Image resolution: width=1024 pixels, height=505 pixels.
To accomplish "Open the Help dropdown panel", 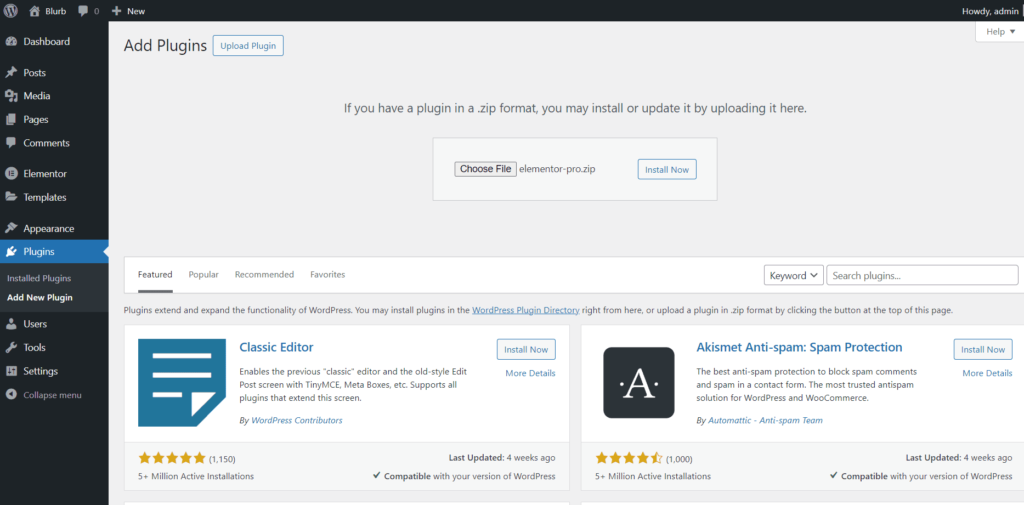I will coord(1000,32).
